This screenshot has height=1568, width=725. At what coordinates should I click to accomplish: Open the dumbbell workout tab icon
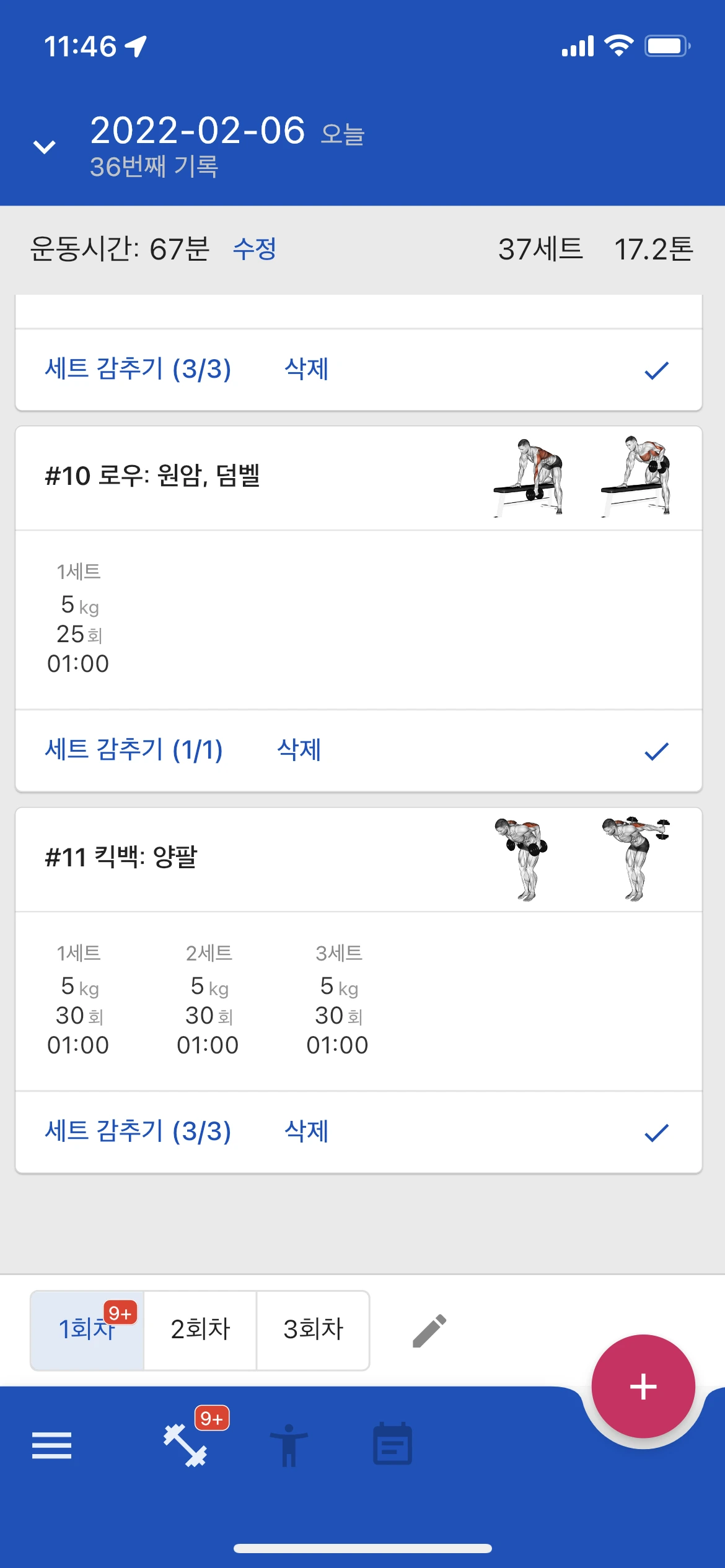pos(185,1445)
